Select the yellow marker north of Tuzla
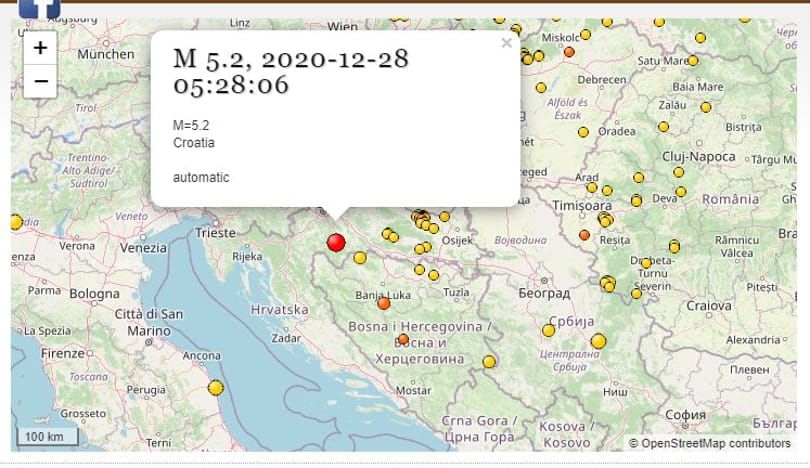This screenshot has height=468, width=810. coord(433,275)
